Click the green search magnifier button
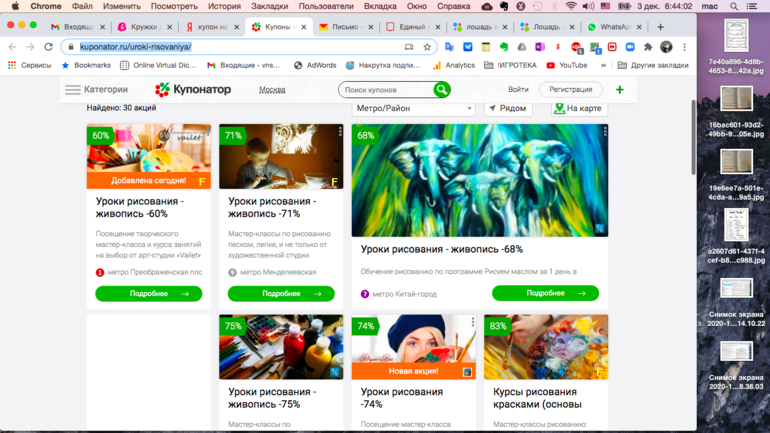This screenshot has height=433, width=770. coord(441,90)
